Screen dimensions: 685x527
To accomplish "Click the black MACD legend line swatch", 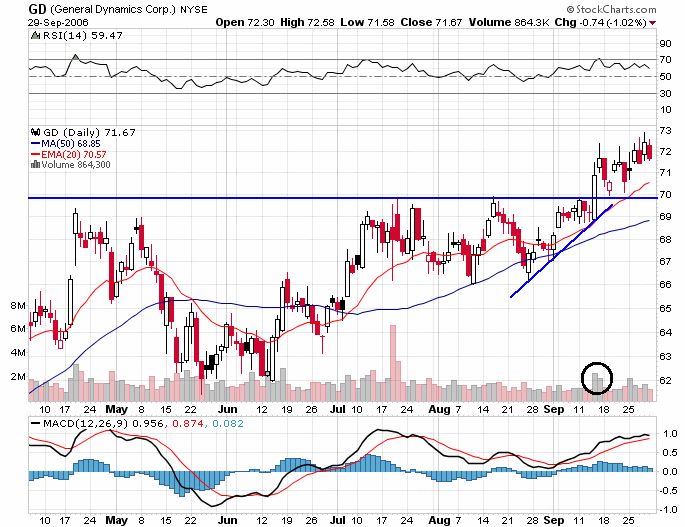I will [35, 423].
